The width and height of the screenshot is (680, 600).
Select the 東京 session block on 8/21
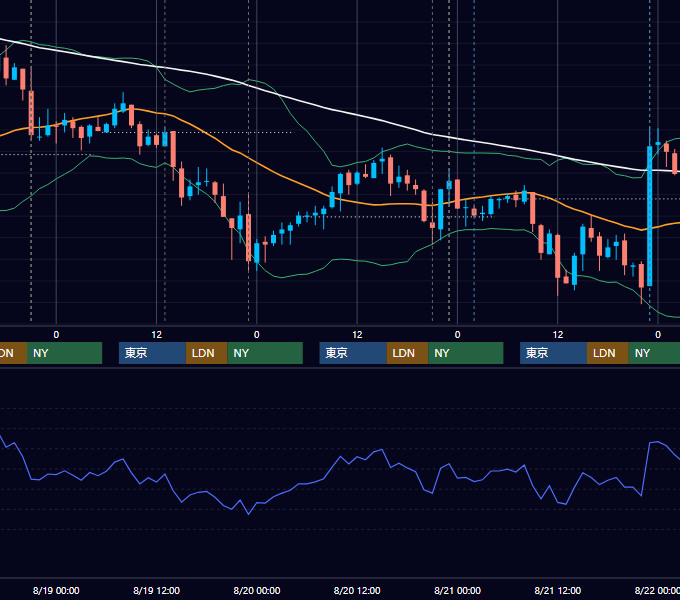coord(554,353)
